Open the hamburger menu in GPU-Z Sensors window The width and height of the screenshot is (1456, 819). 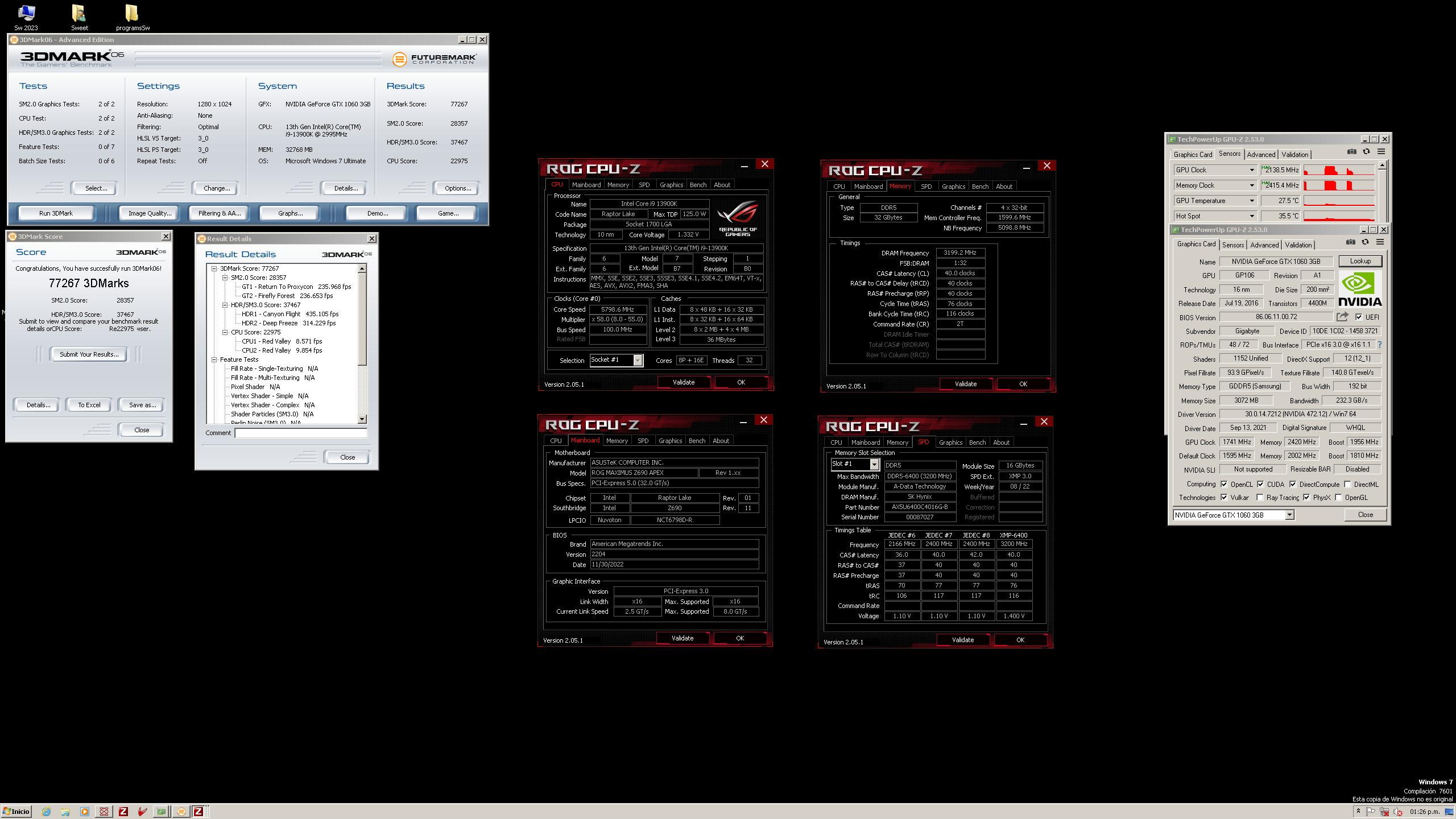pos(1381,152)
